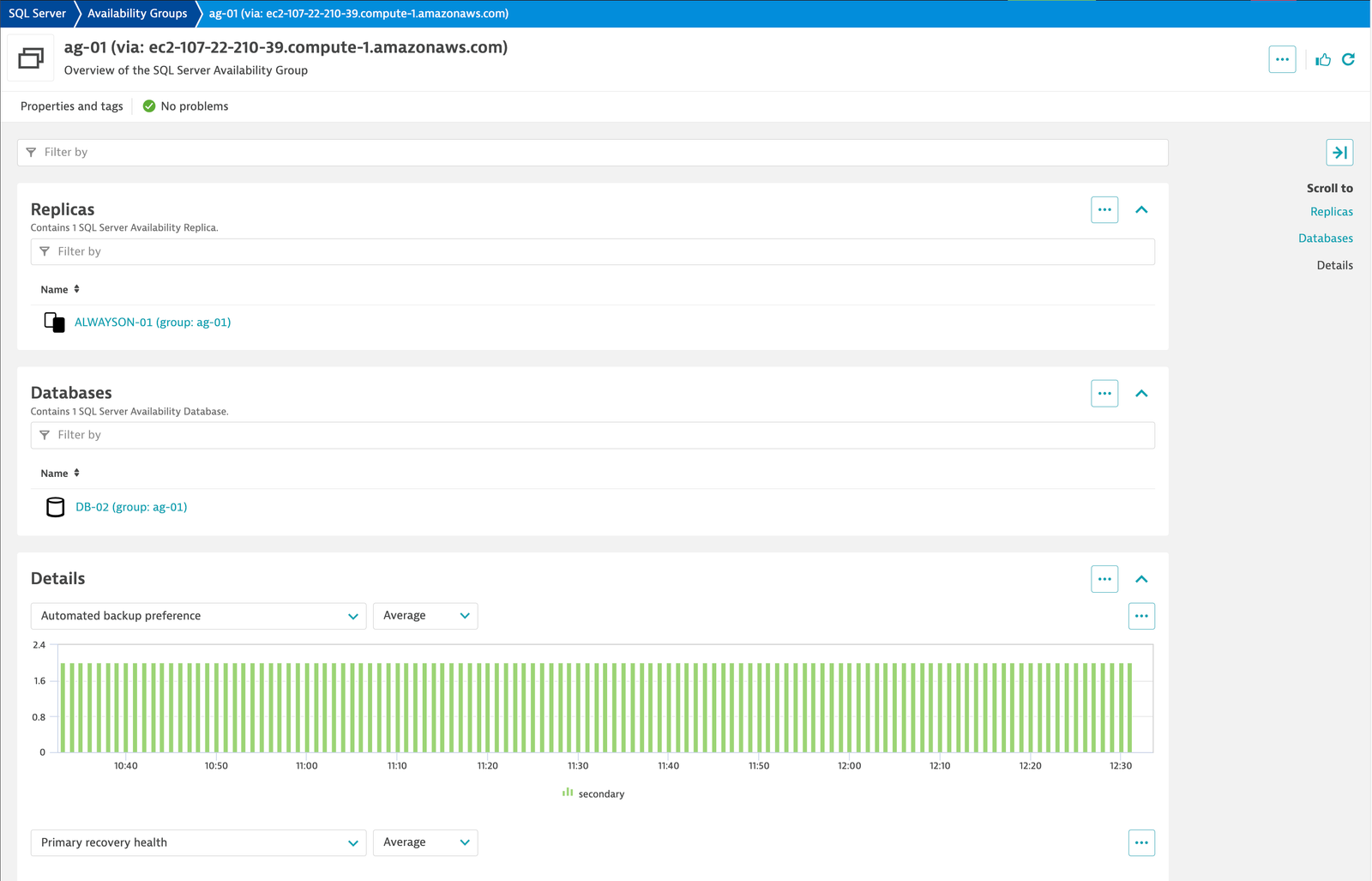The width and height of the screenshot is (1372, 881).
Task: Collapse the Details section
Action: 1141,579
